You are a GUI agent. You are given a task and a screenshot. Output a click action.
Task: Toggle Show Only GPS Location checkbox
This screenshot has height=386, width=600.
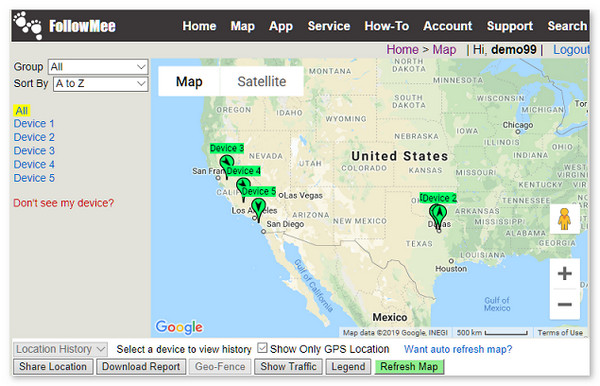[x=262, y=348]
